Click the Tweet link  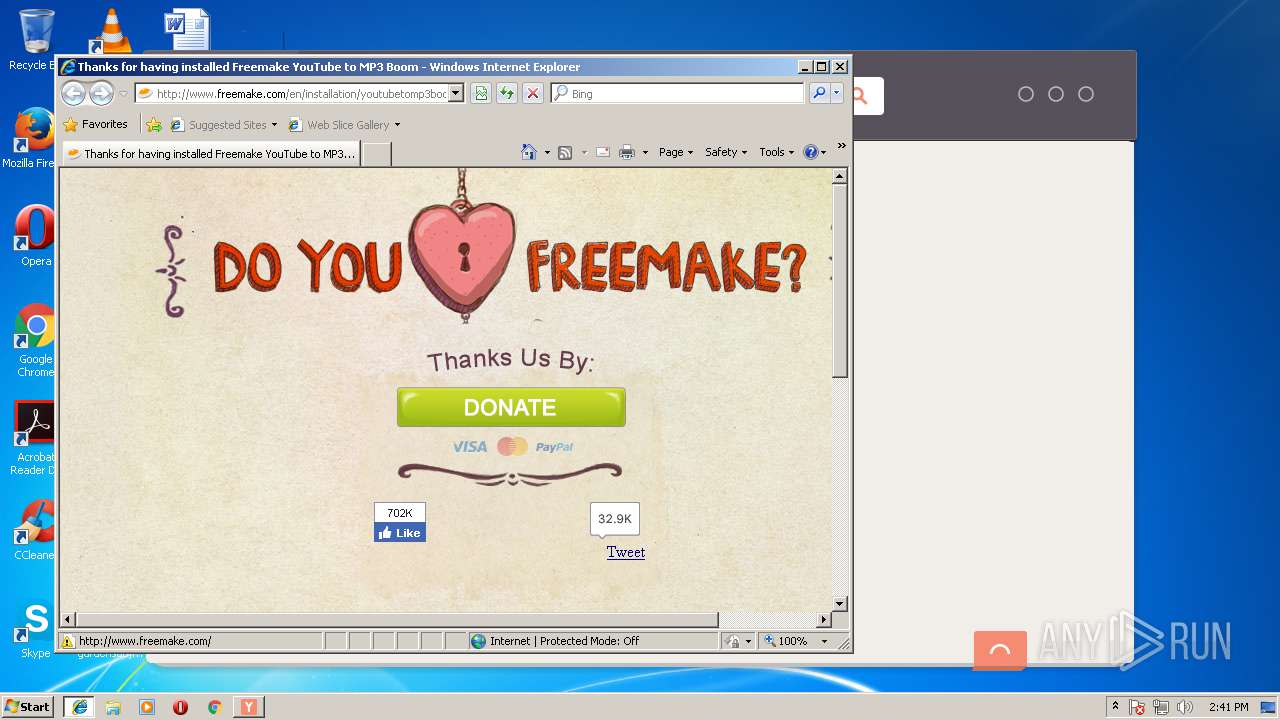(x=626, y=552)
